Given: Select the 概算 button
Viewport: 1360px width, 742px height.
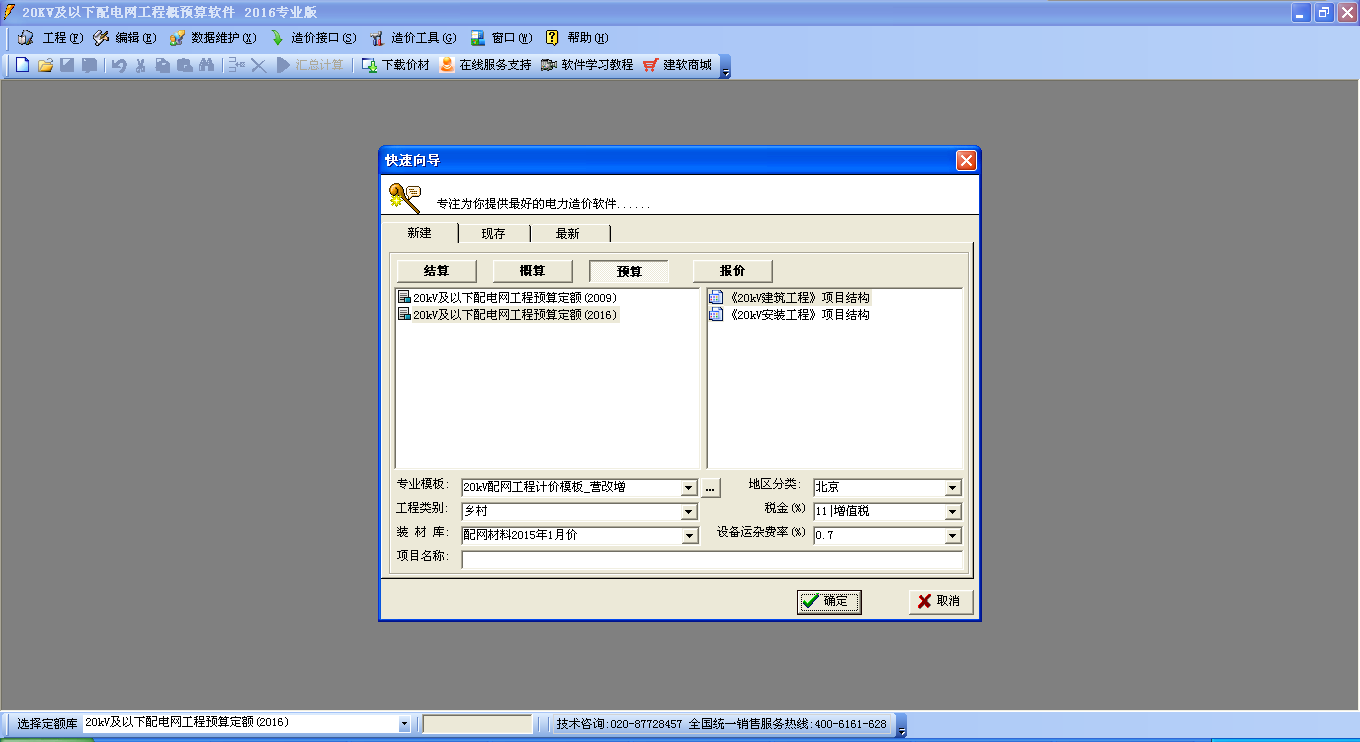Looking at the screenshot, I should 533,271.
